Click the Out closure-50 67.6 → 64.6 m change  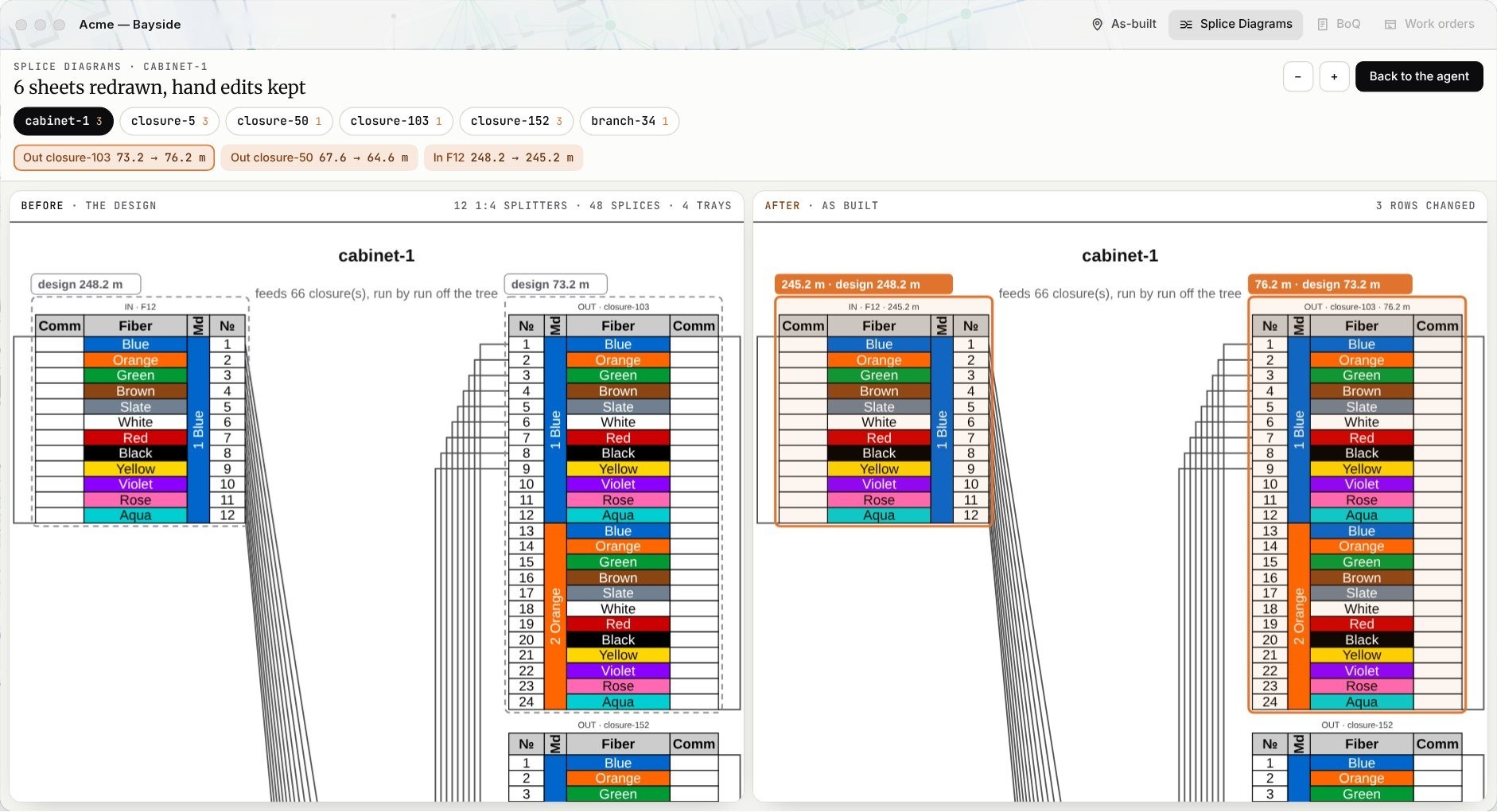[x=319, y=157]
